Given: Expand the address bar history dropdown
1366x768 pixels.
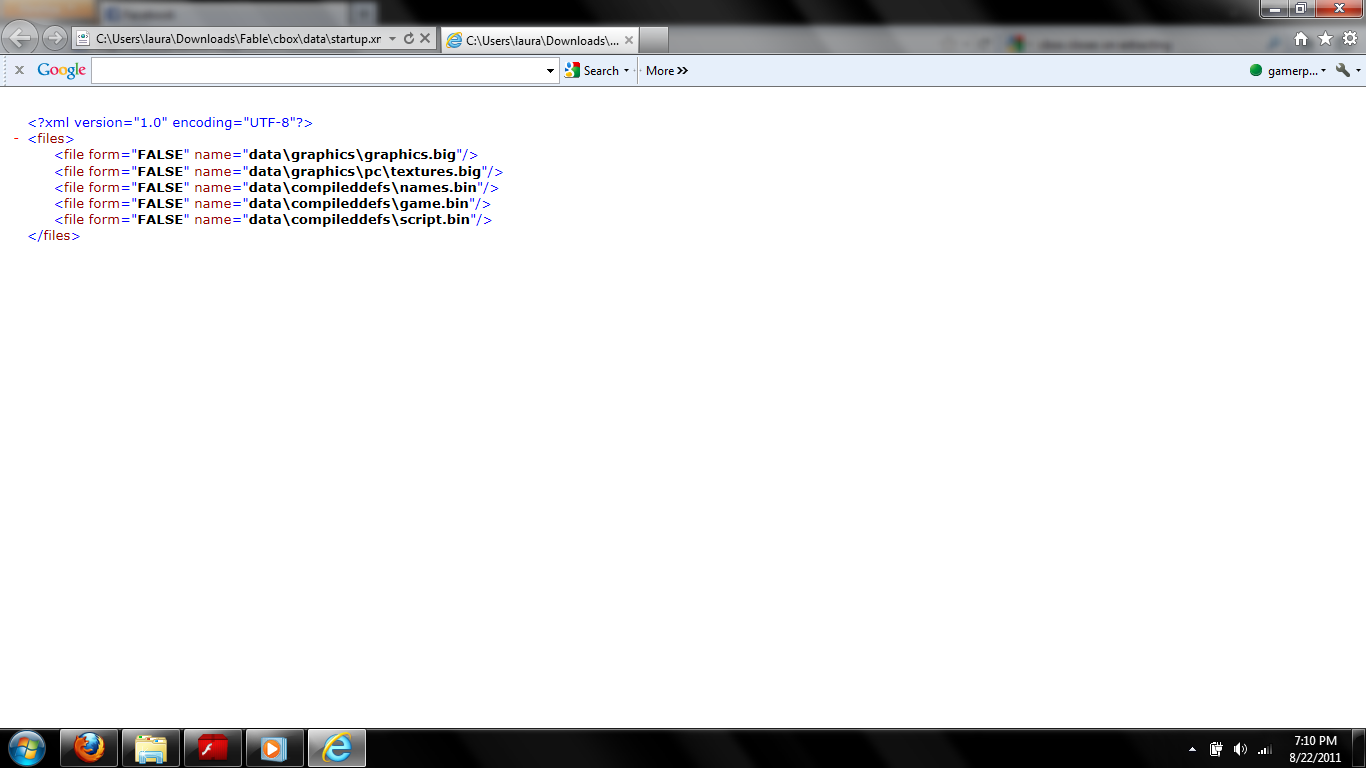Looking at the screenshot, I should point(392,39).
